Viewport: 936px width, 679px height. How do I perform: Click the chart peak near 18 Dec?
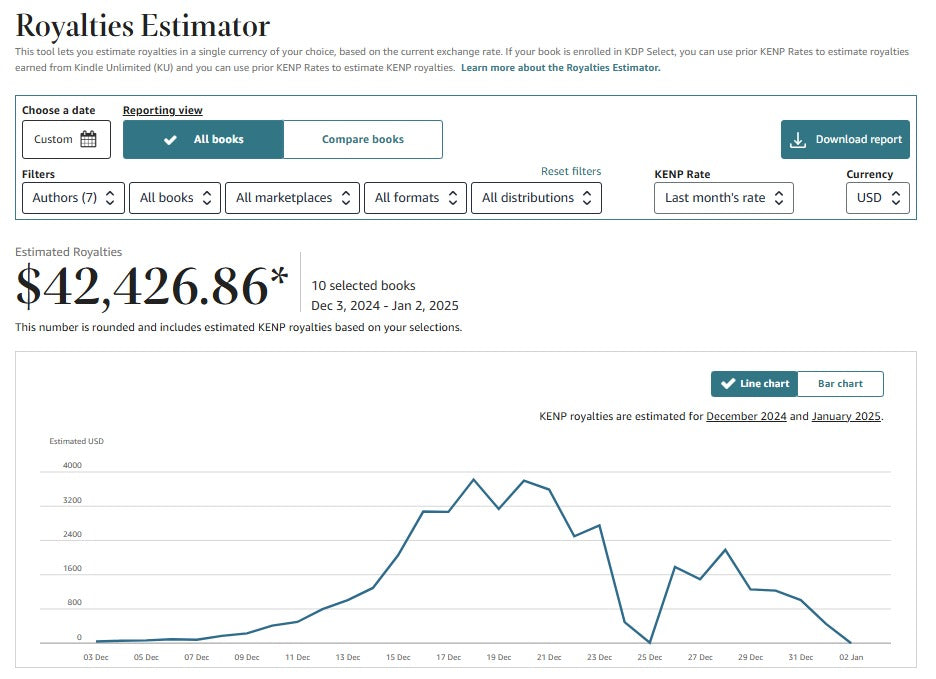click(474, 480)
